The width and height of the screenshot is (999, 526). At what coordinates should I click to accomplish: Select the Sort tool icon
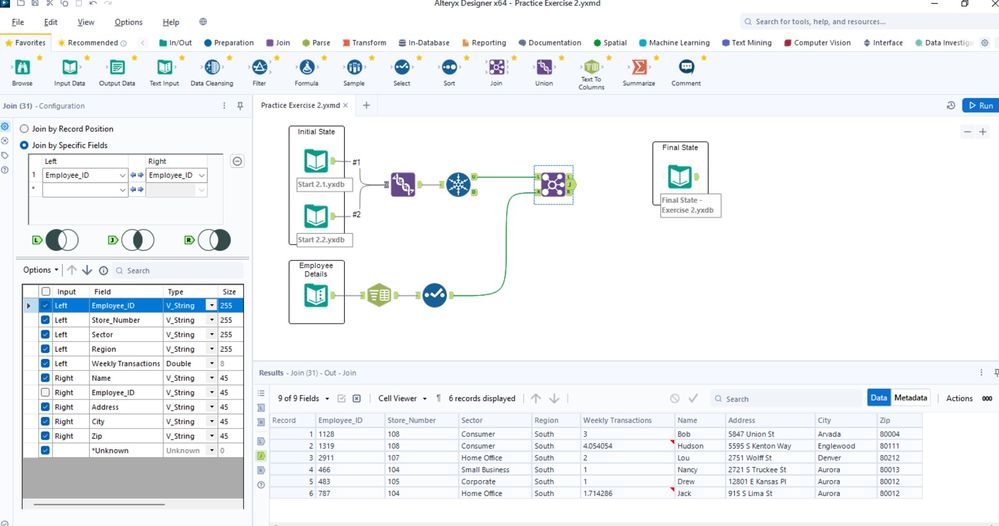449,66
